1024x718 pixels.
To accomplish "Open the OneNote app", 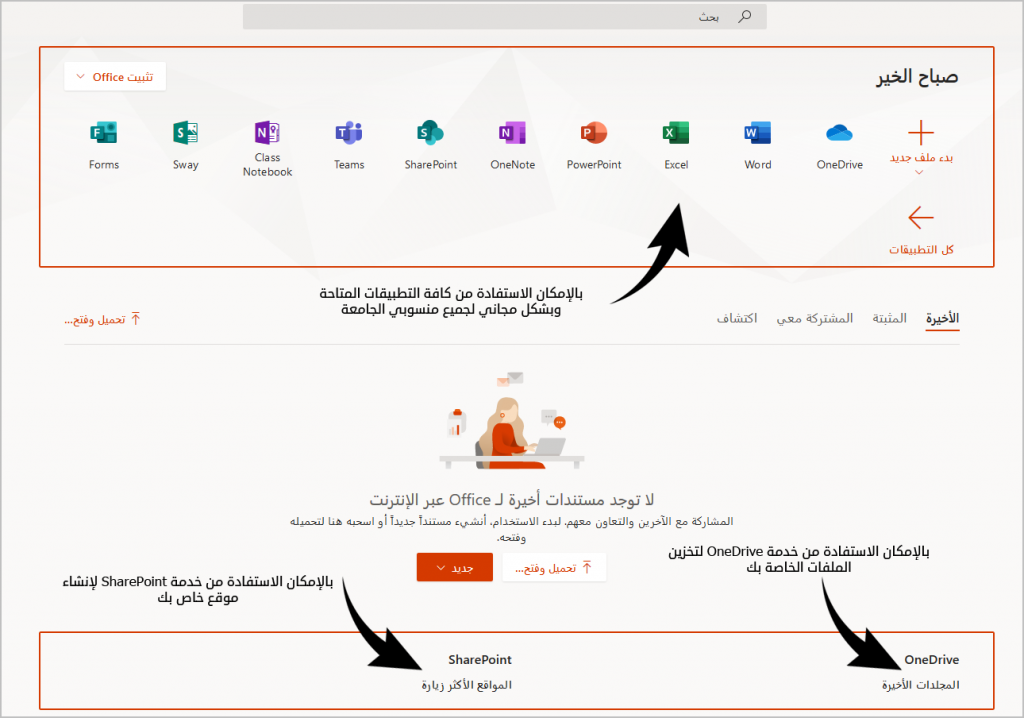I will pyautogui.click(x=512, y=134).
